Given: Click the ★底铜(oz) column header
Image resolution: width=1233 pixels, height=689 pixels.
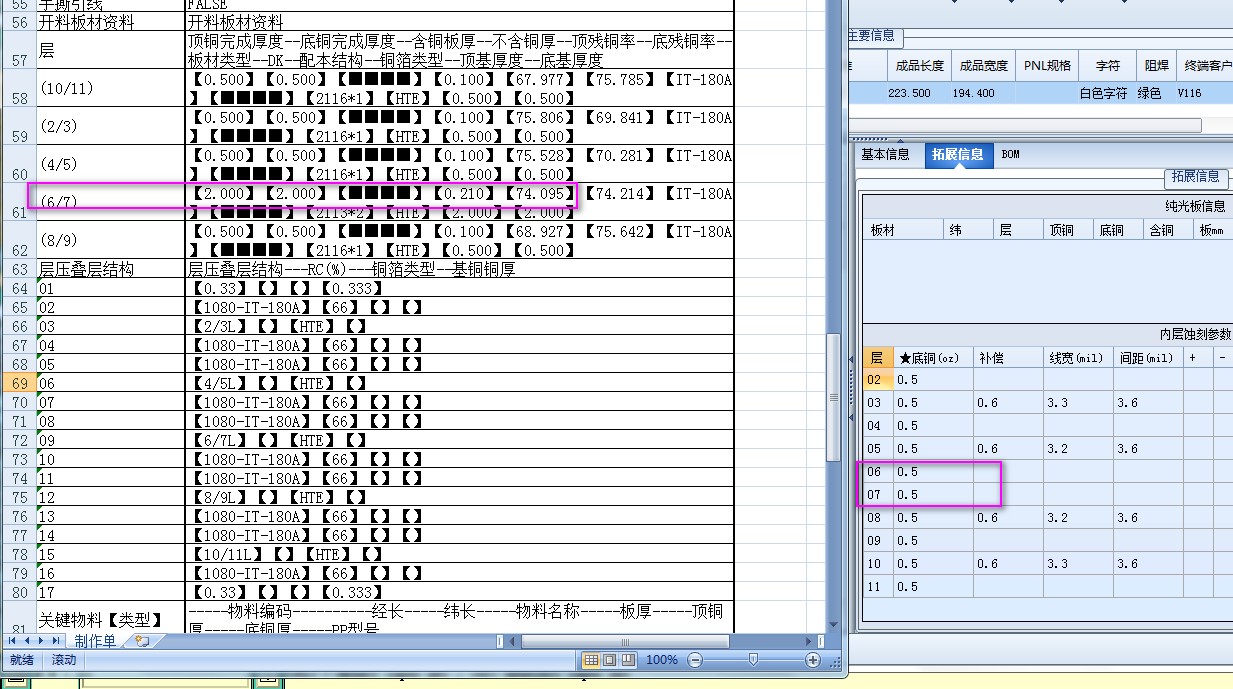Looking at the screenshot, I should (933, 358).
